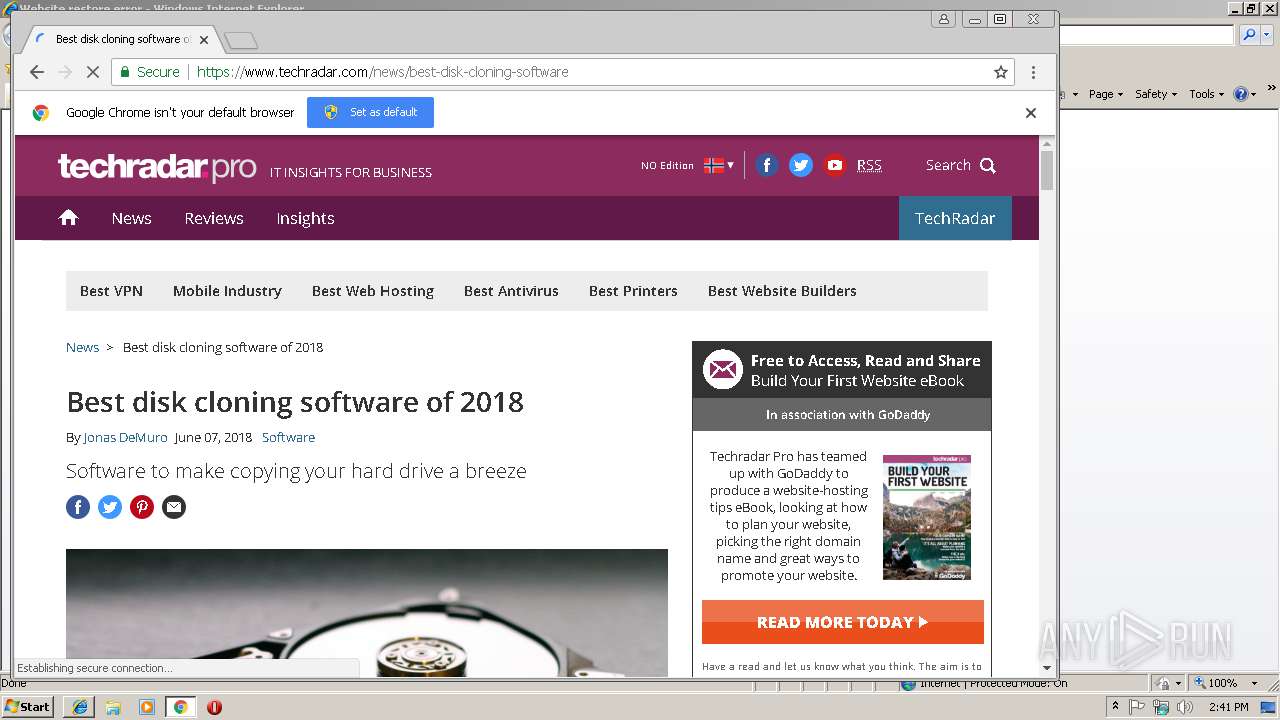Share article on Facebook icon
Image resolution: width=1280 pixels, height=720 pixels.
pos(78,507)
